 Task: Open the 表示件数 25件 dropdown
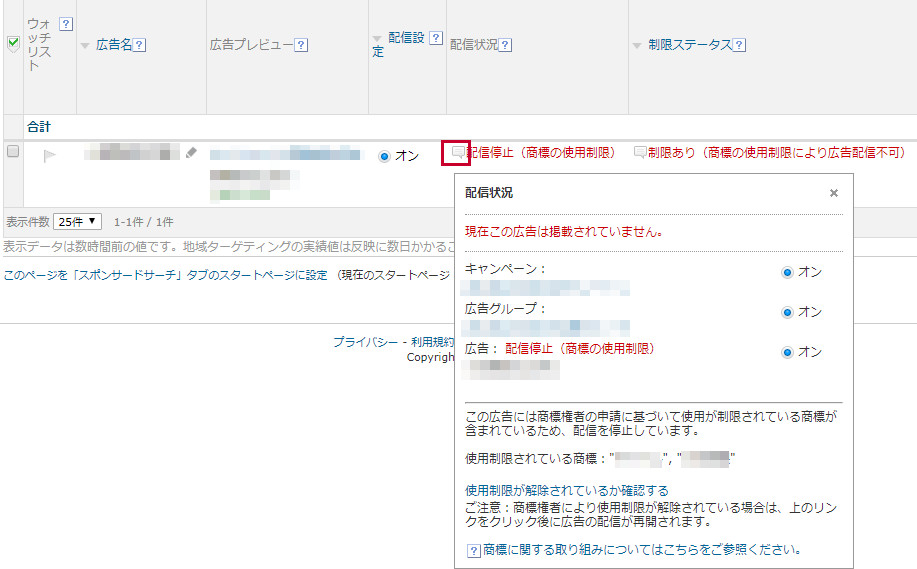pyautogui.click(x=78, y=221)
